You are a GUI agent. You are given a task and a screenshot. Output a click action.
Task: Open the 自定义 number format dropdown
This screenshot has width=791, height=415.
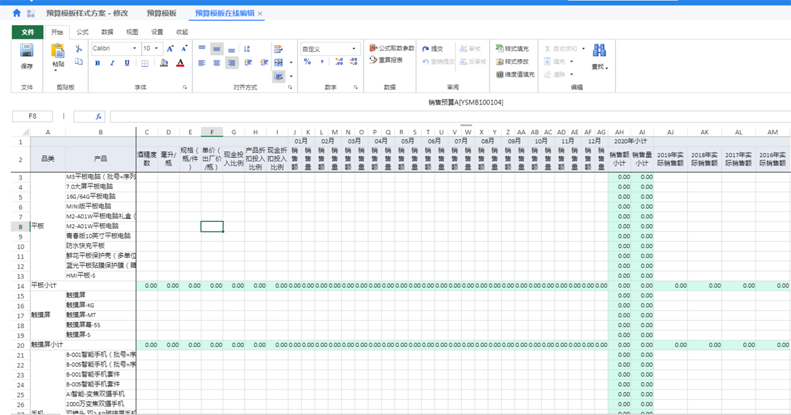click(329, 48)
